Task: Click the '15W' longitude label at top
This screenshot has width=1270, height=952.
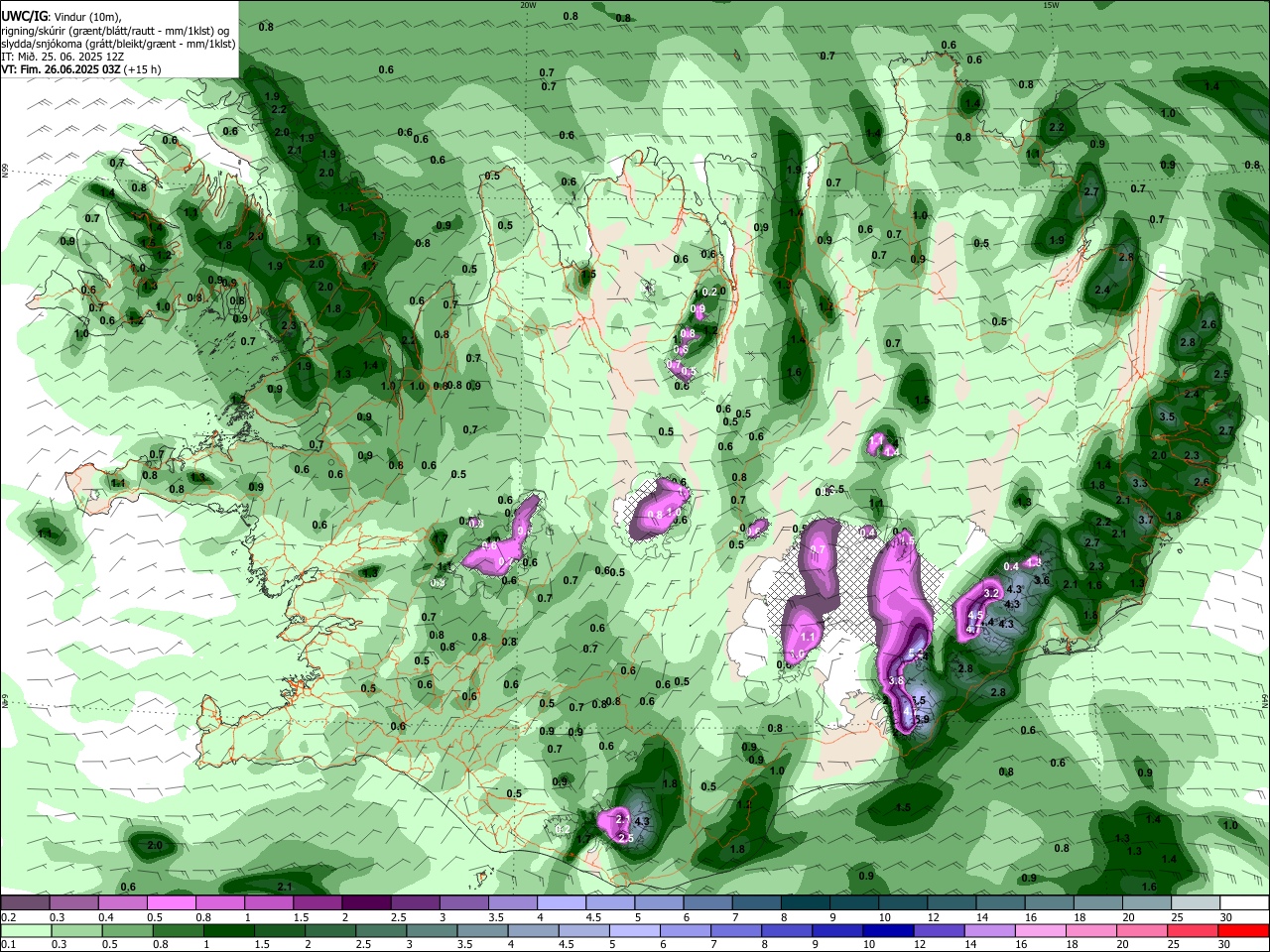Action: point(1051,5)
